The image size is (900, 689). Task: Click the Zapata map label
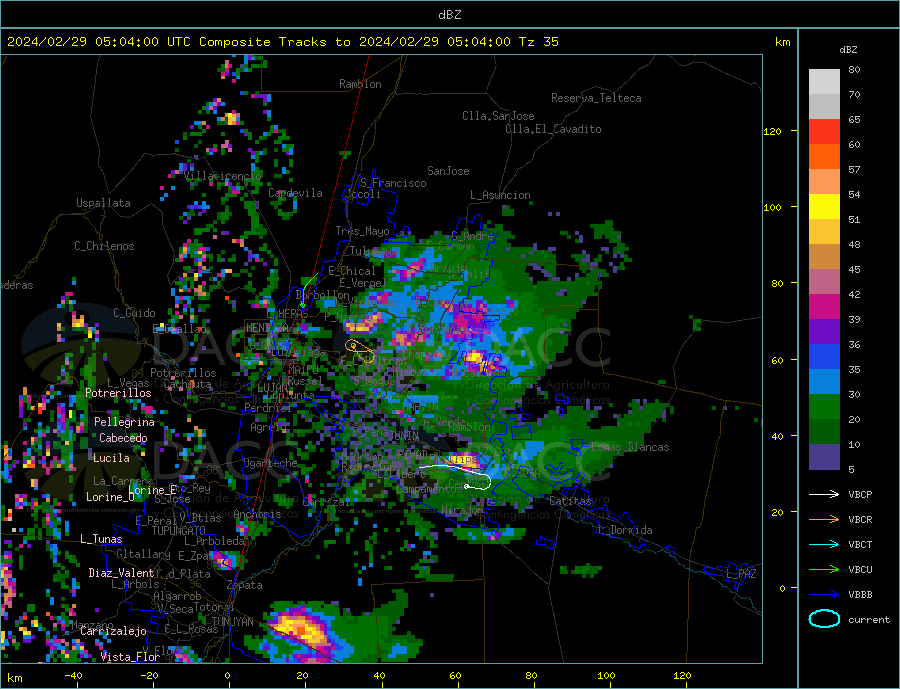[x=245, y=585]
